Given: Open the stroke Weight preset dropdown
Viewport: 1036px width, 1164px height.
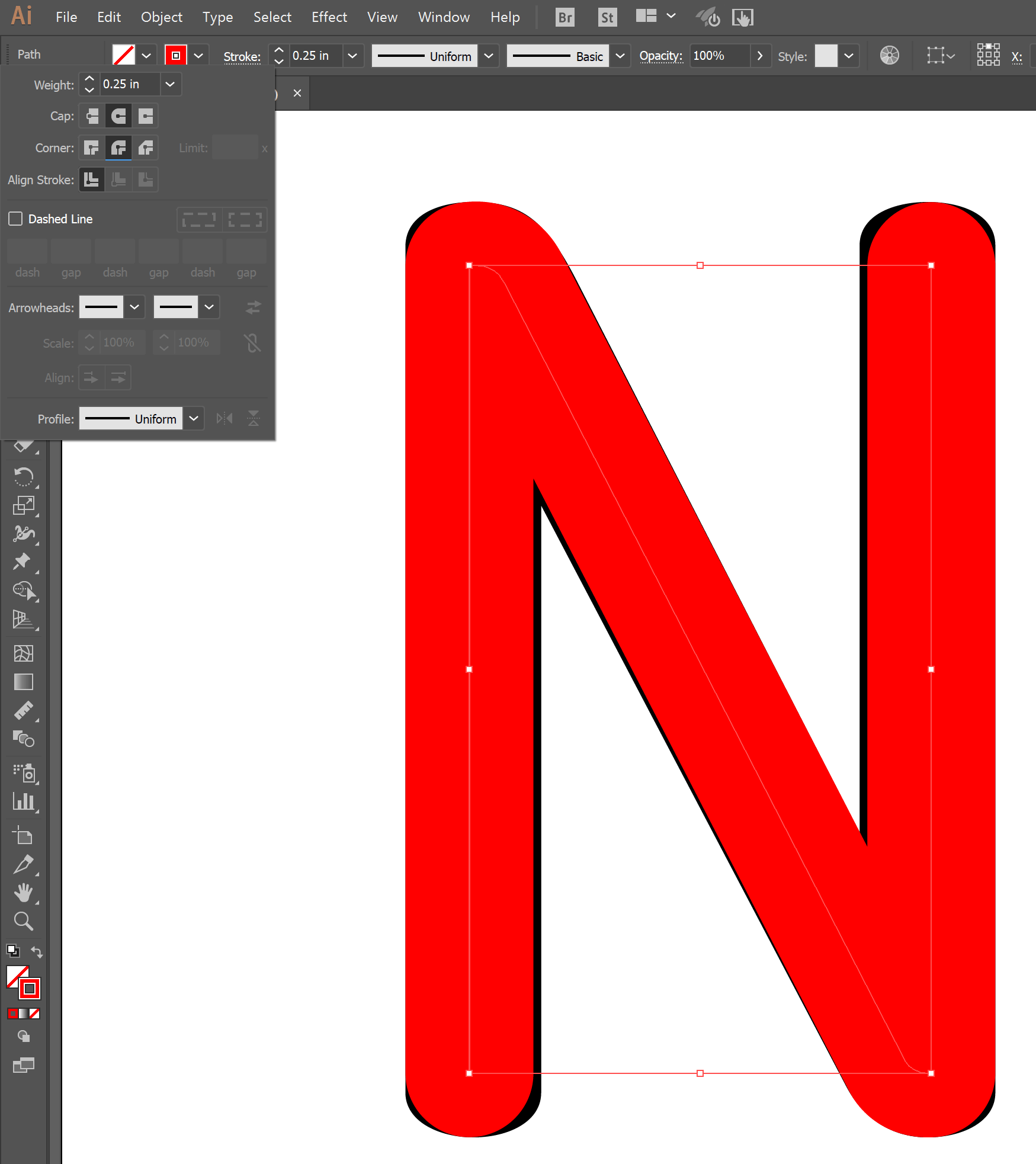Looking at the screenshot, I should point(170,84).
